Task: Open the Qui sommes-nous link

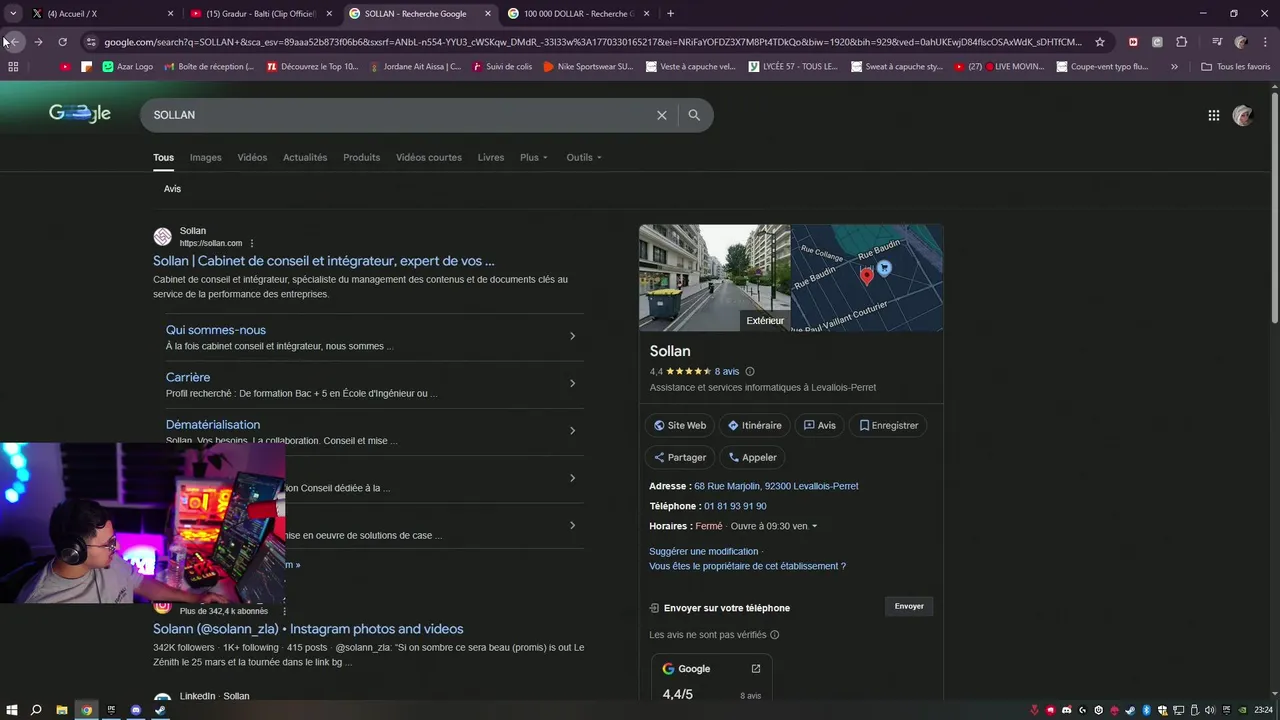Action: point(216,330)
